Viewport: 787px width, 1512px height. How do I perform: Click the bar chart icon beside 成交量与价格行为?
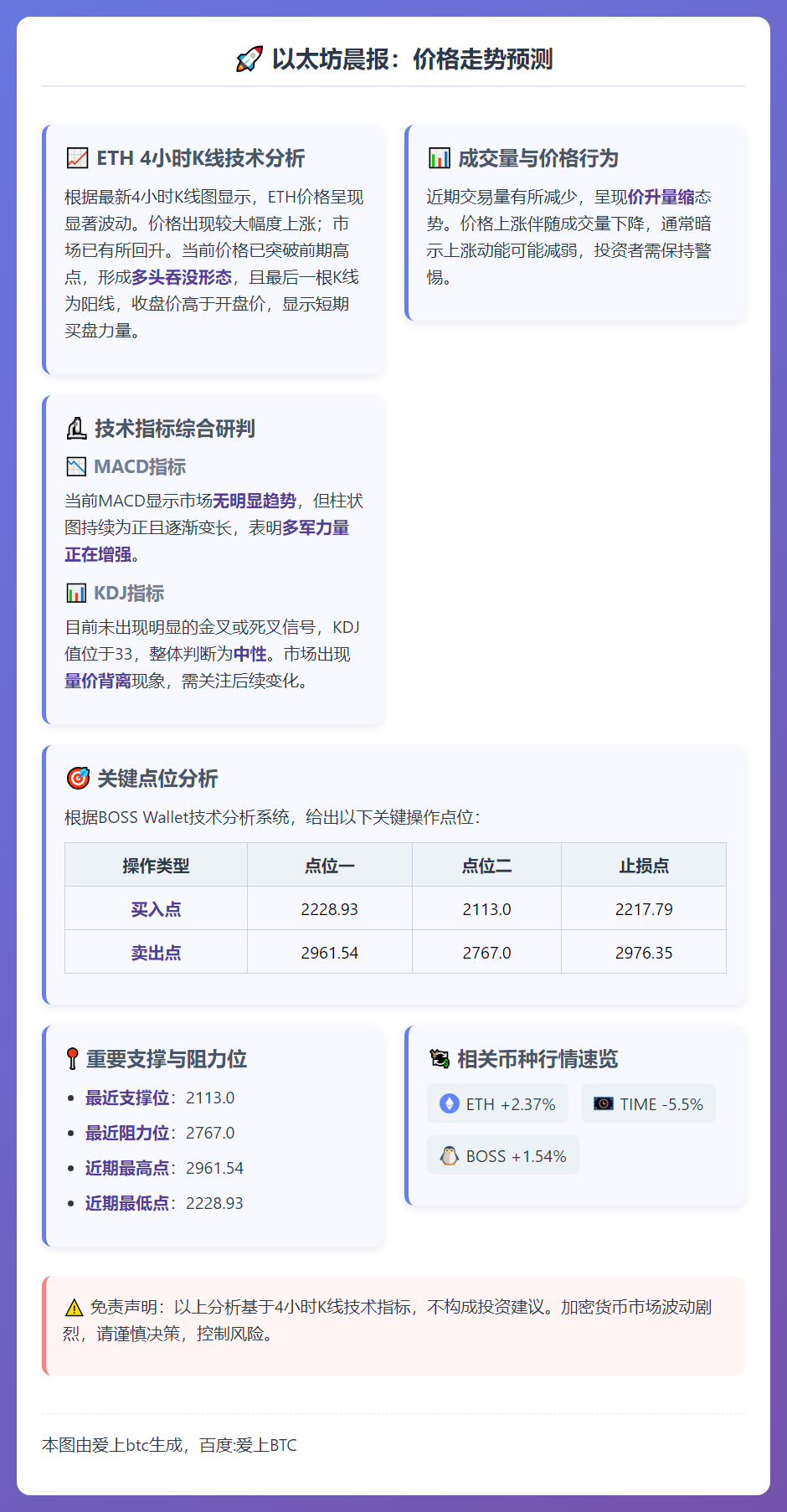click(x=439, y=158)
